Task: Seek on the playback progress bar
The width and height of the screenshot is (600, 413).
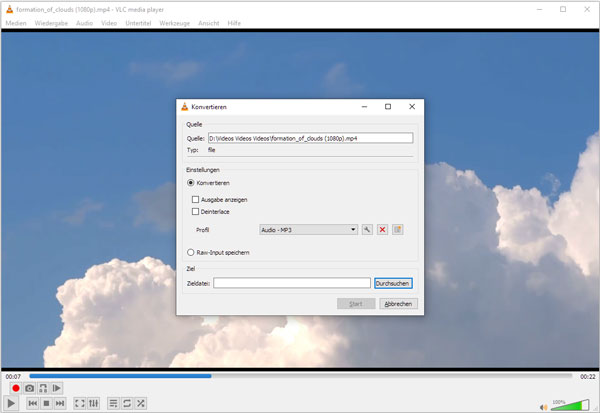Action: (x=301, y=376)
